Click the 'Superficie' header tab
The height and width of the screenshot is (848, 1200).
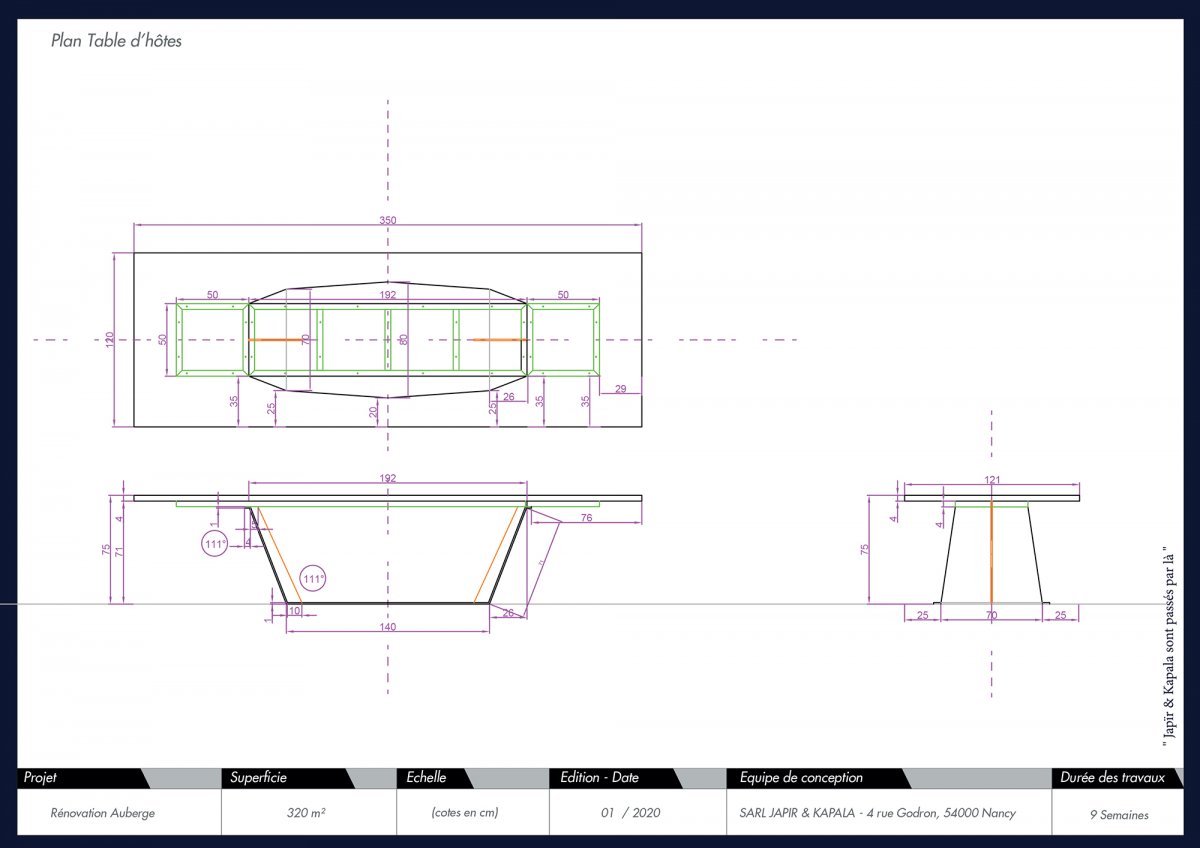click(x=259, y=778)
